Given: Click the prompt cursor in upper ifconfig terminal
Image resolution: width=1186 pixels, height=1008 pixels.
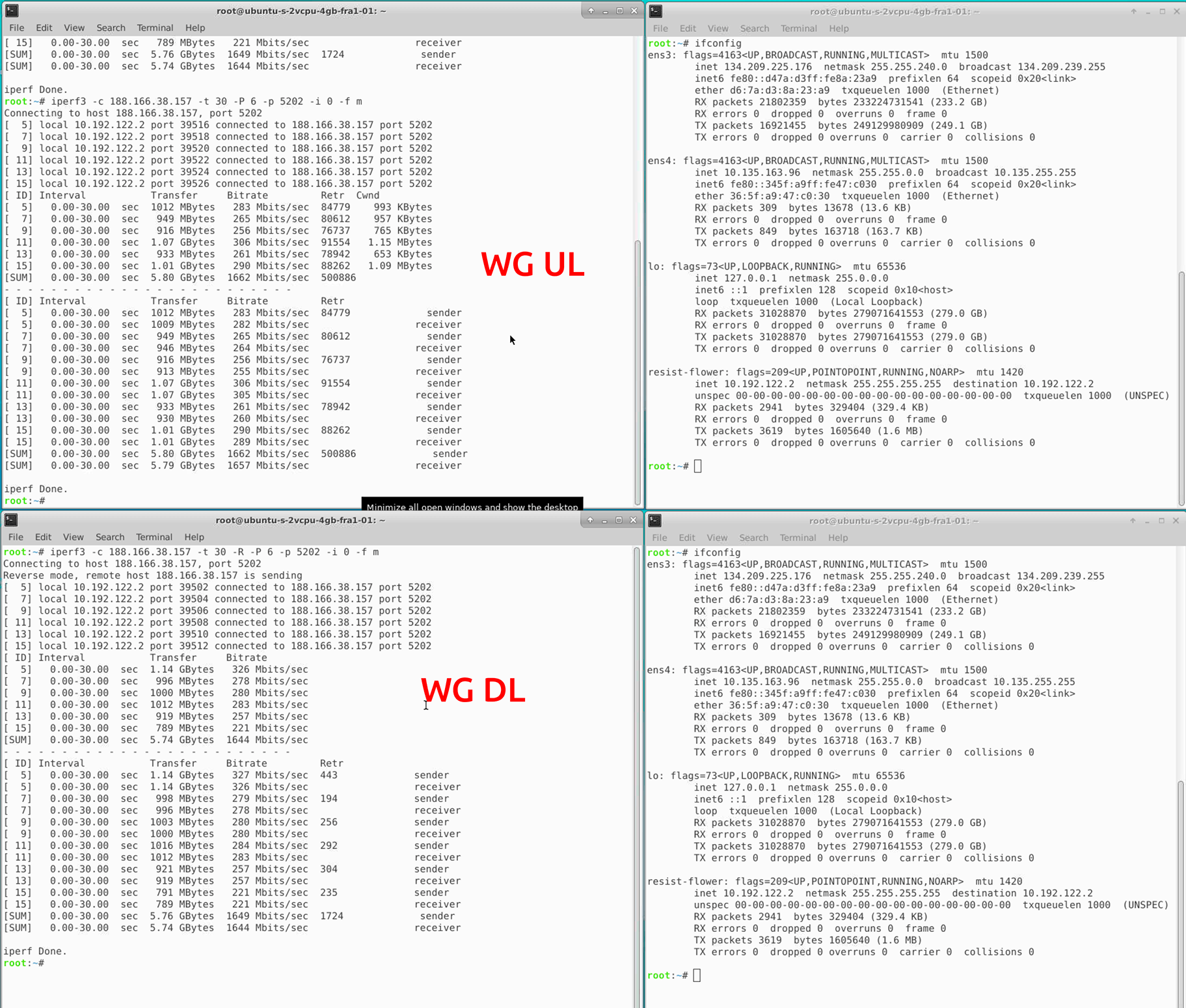Looking at the screenshot, I should tap(697, 466).
